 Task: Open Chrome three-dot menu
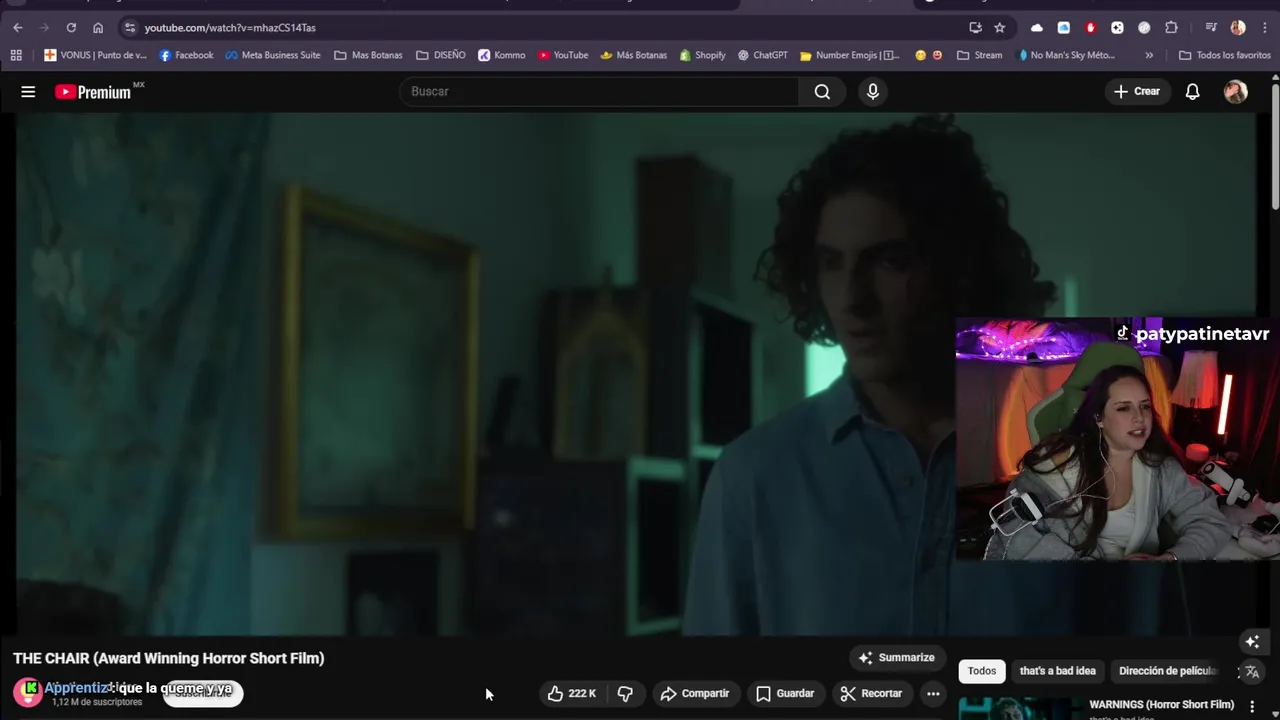pyautogui.click(x=1263, y=27)
